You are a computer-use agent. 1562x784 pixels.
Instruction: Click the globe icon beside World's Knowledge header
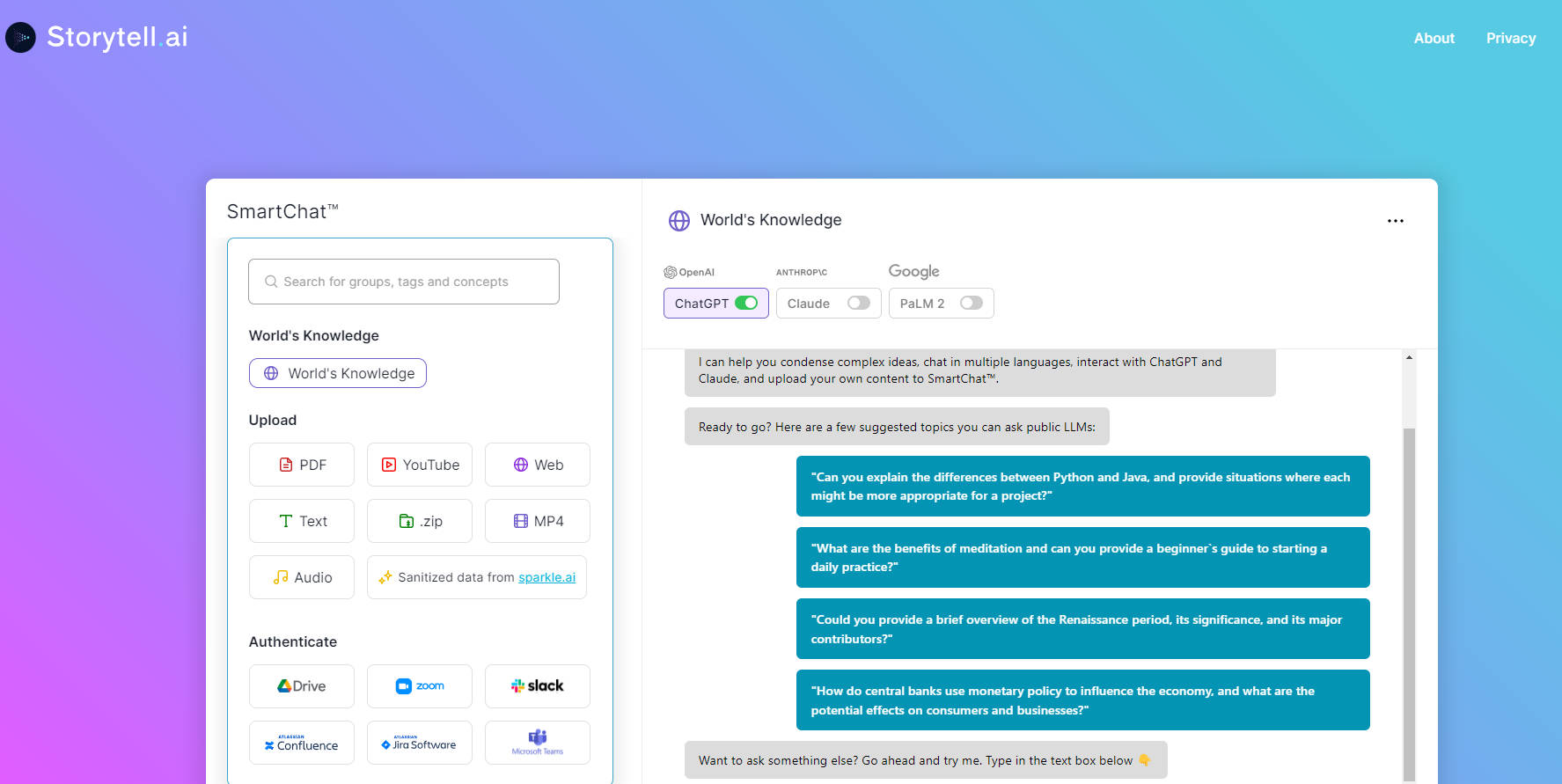(679, 220)
